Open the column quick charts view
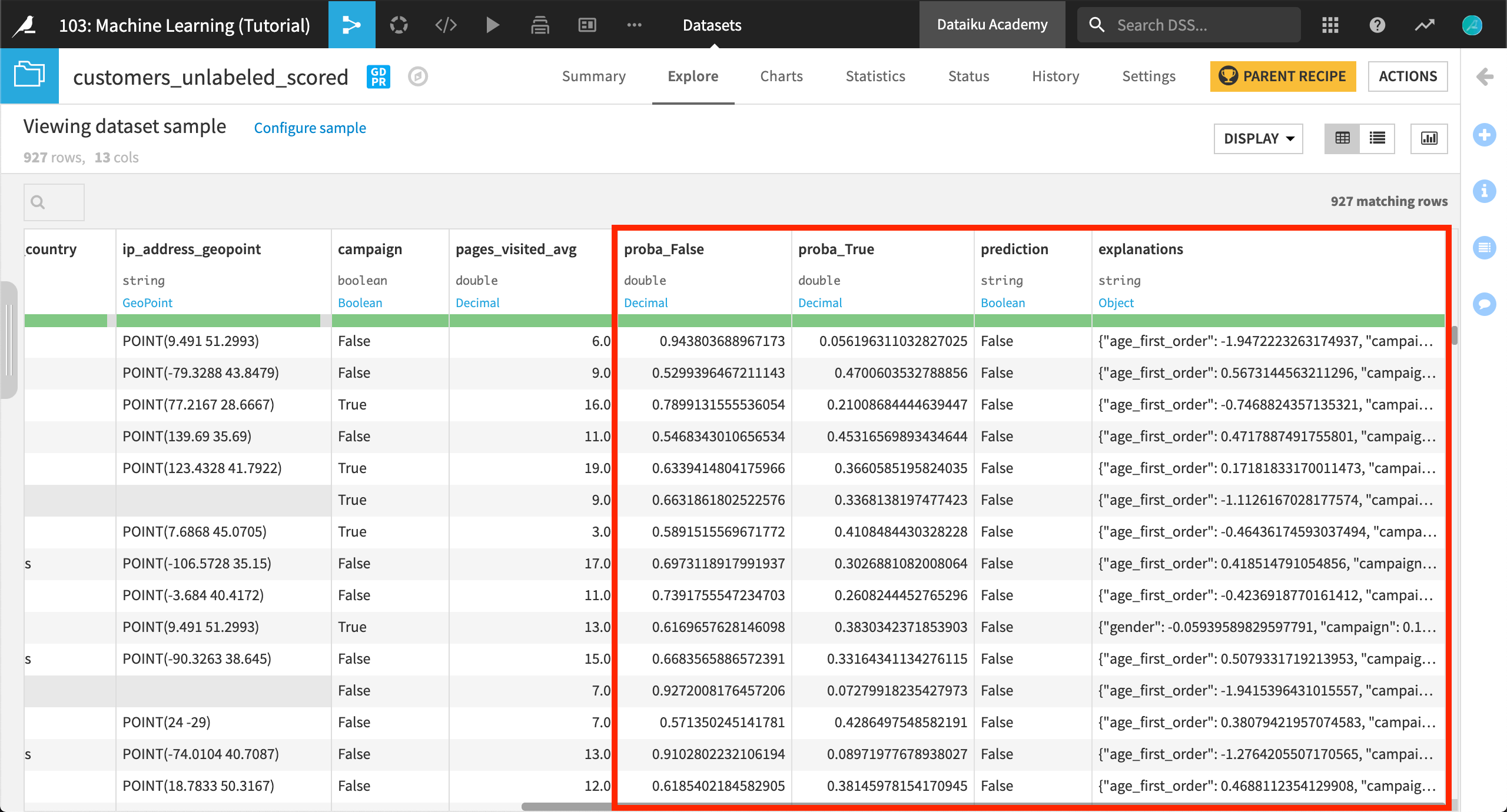1507x812 pixels. [1429, 138]
